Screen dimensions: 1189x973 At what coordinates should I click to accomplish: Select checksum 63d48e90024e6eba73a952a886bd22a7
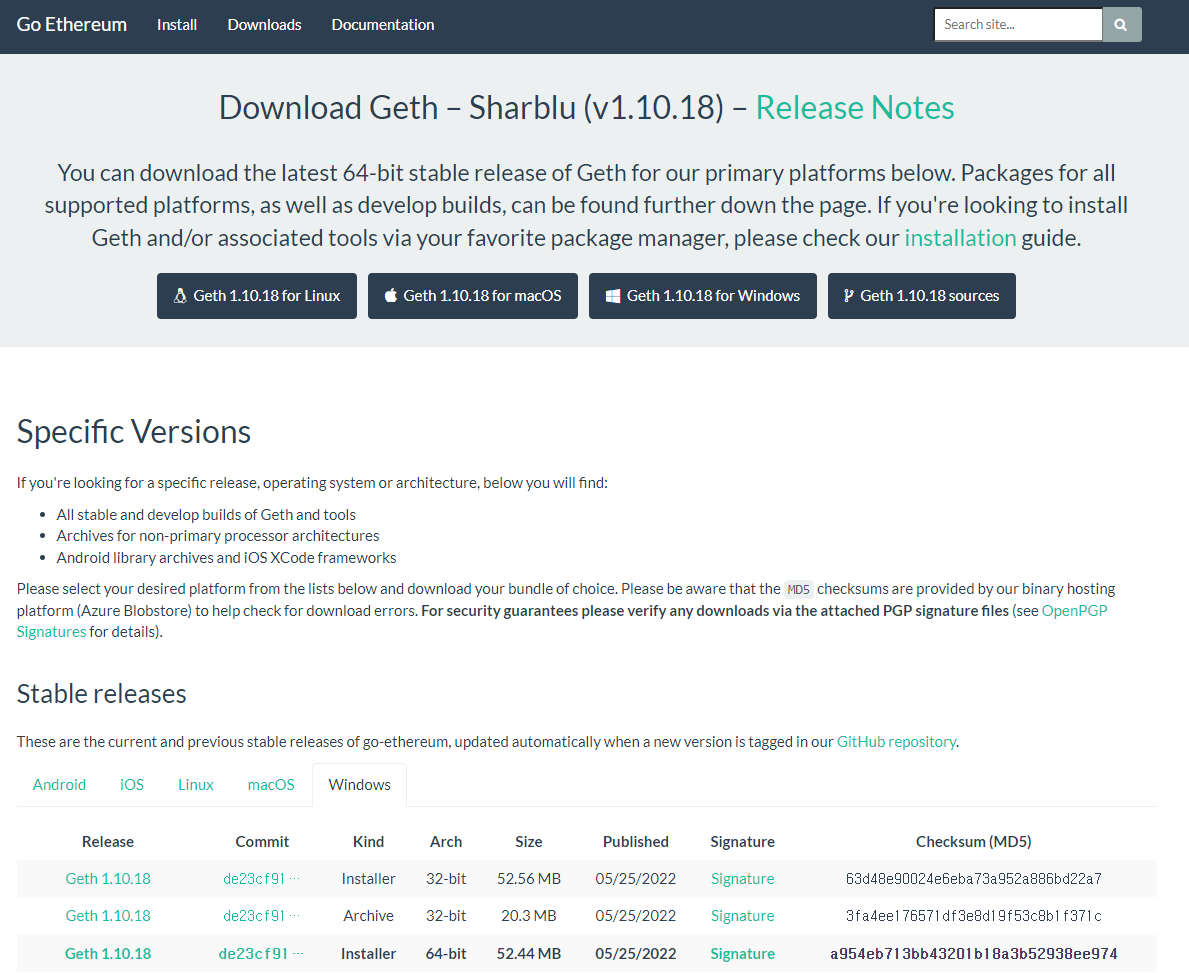pos(974,879)
